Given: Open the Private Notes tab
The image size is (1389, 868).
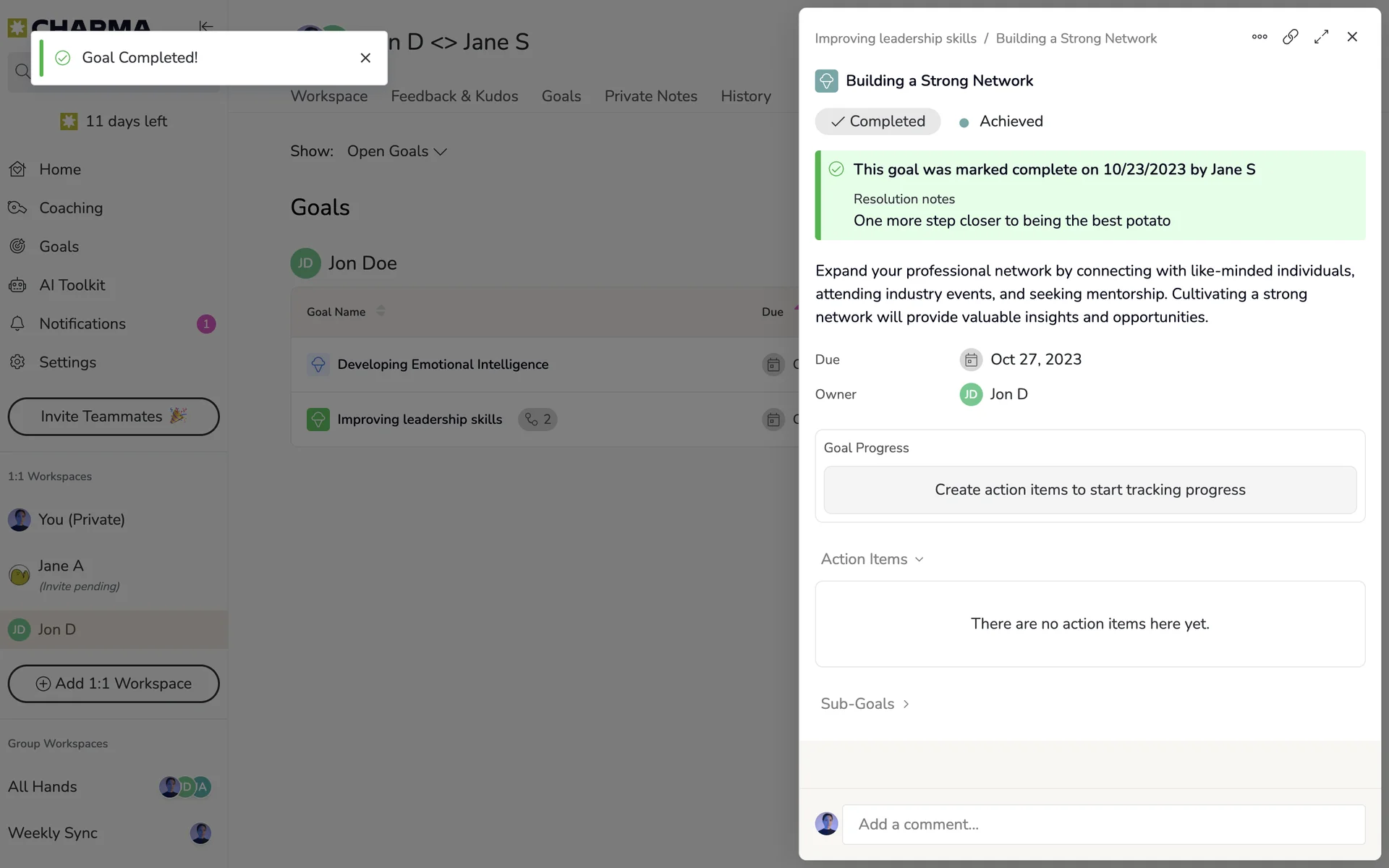Looking at the screenshot, I should coord(650,96).
